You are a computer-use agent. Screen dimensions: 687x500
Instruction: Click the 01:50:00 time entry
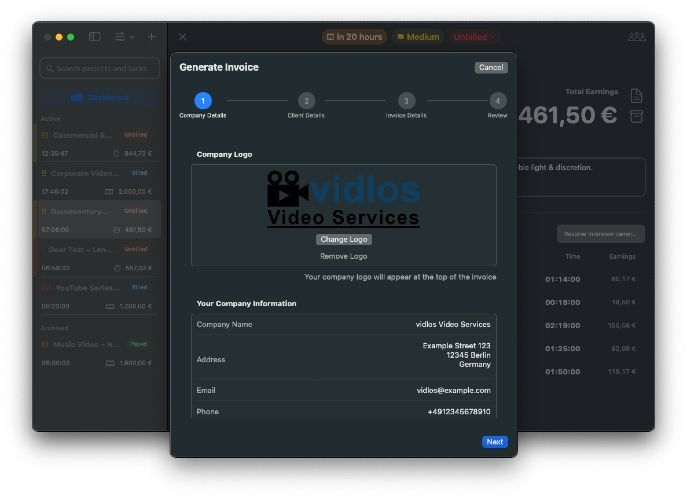563,372
